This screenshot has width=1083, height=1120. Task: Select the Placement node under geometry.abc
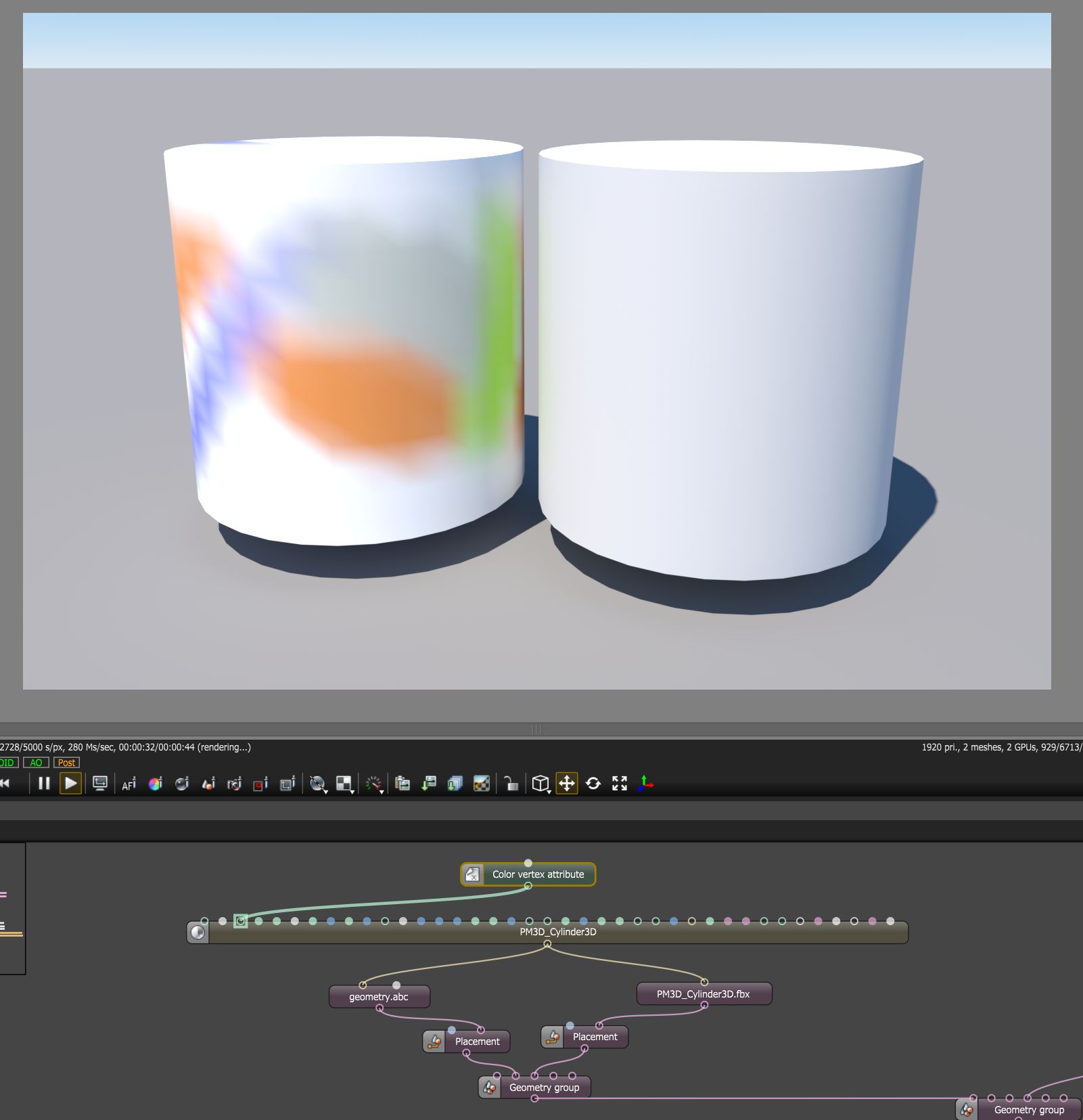(467, 1041)
